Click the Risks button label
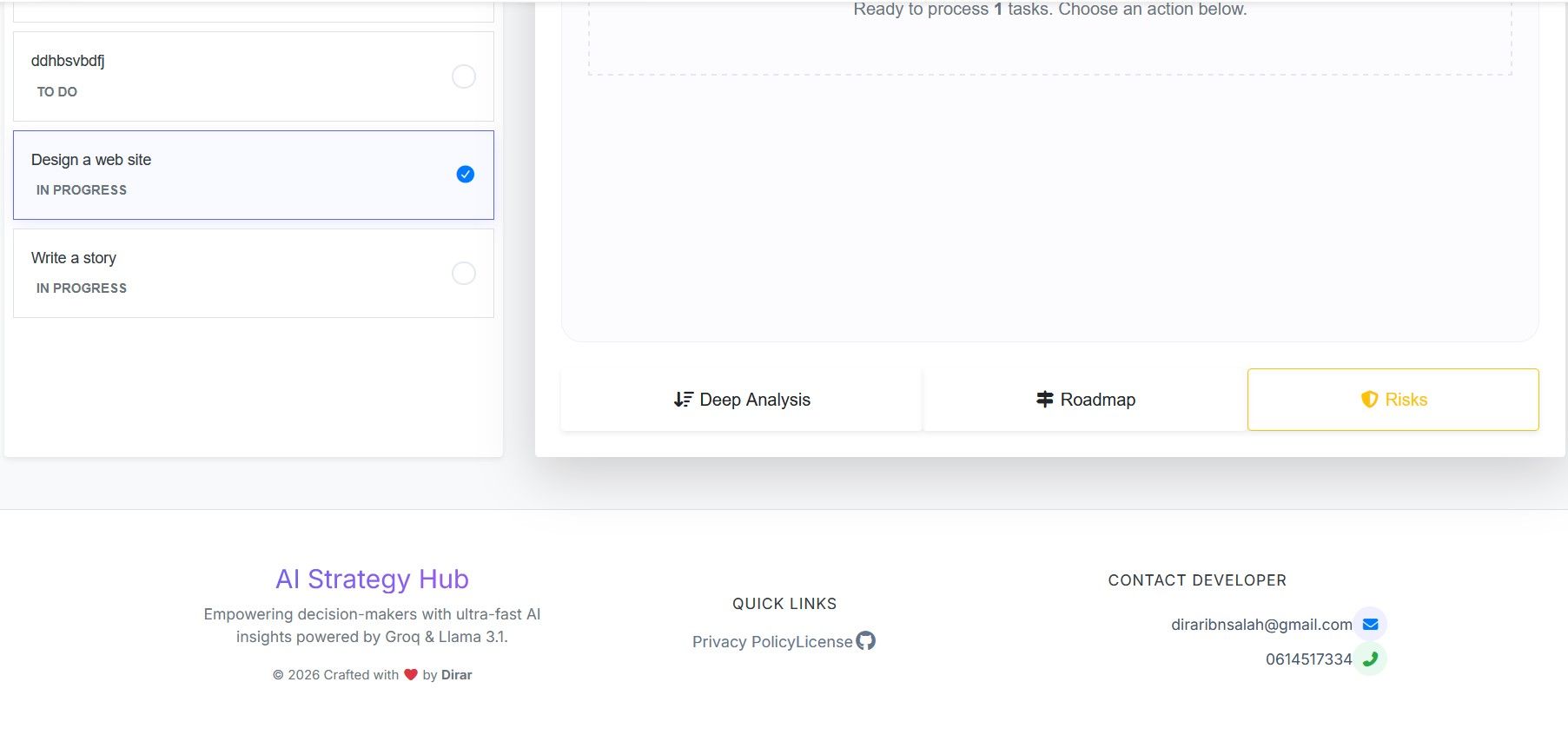 pyautogui.click(x=1406, y=400)
